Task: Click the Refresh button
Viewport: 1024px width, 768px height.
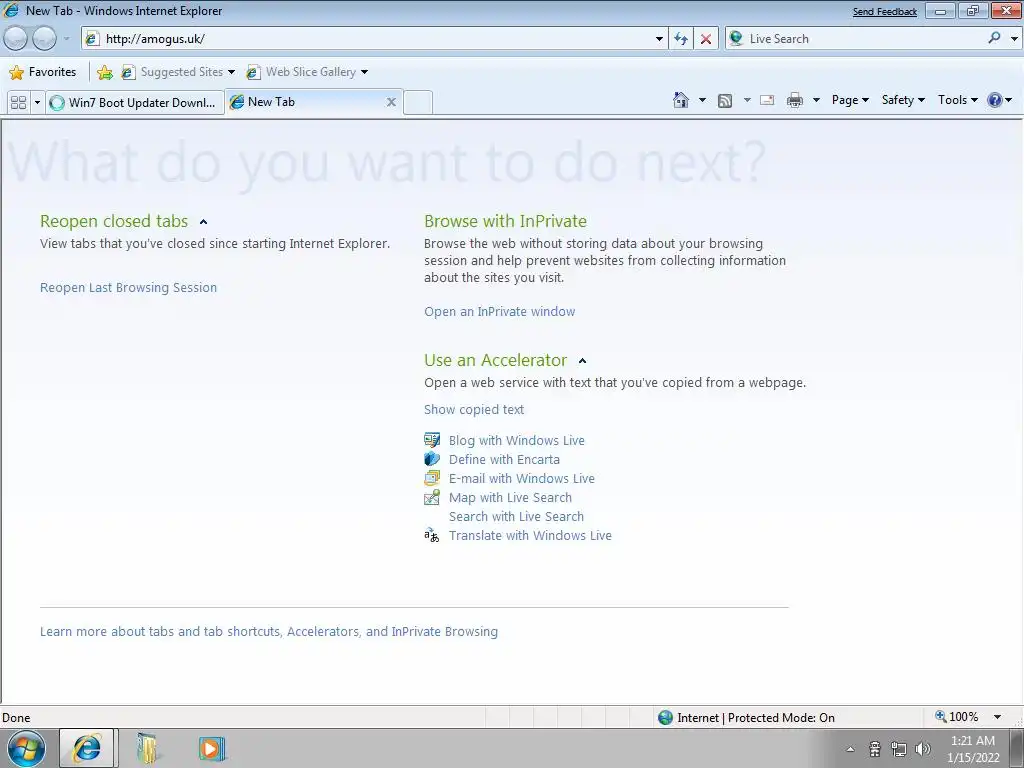Action: coord(681,39)
